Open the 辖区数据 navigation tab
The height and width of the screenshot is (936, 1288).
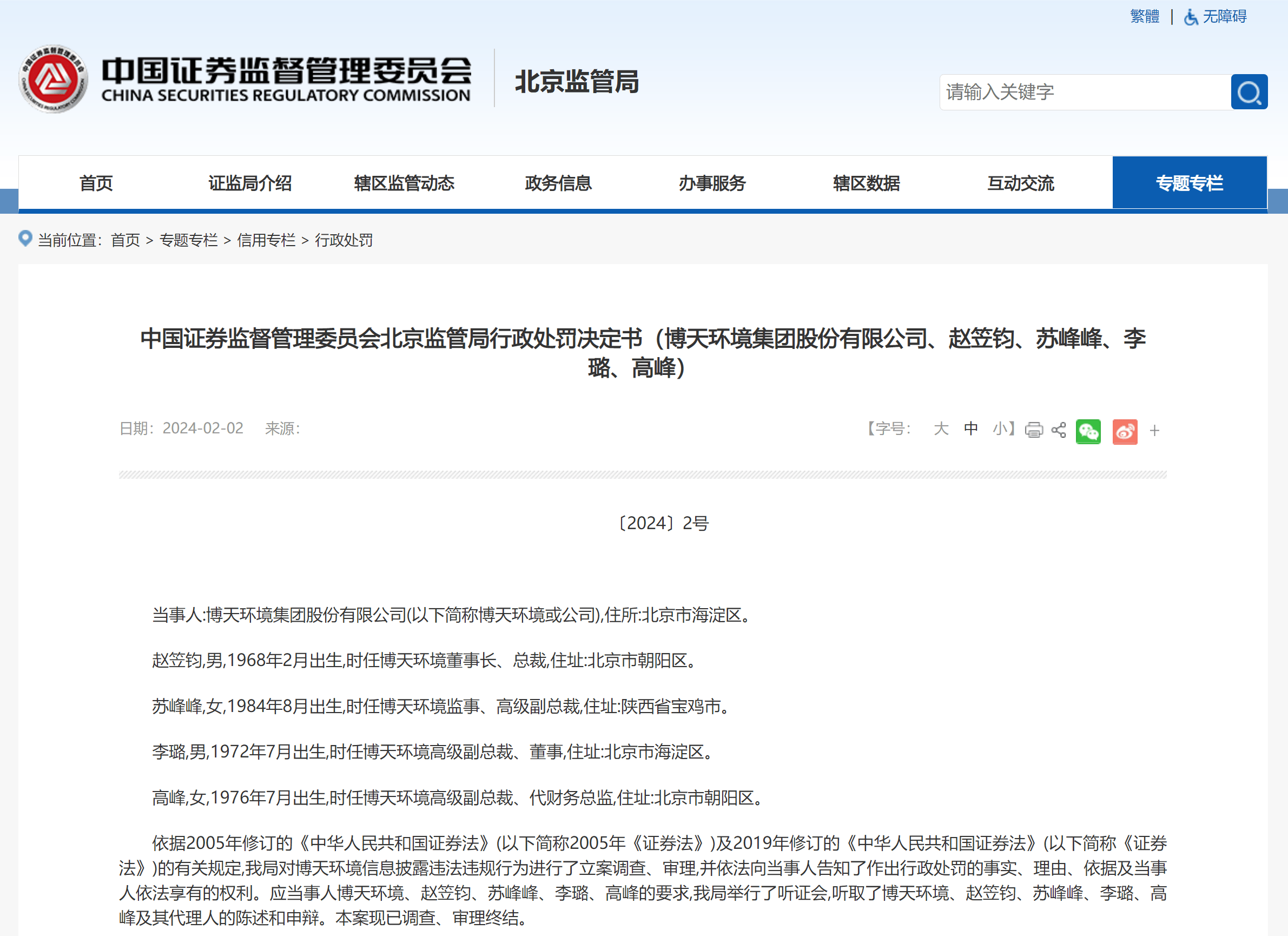(867, 183)
